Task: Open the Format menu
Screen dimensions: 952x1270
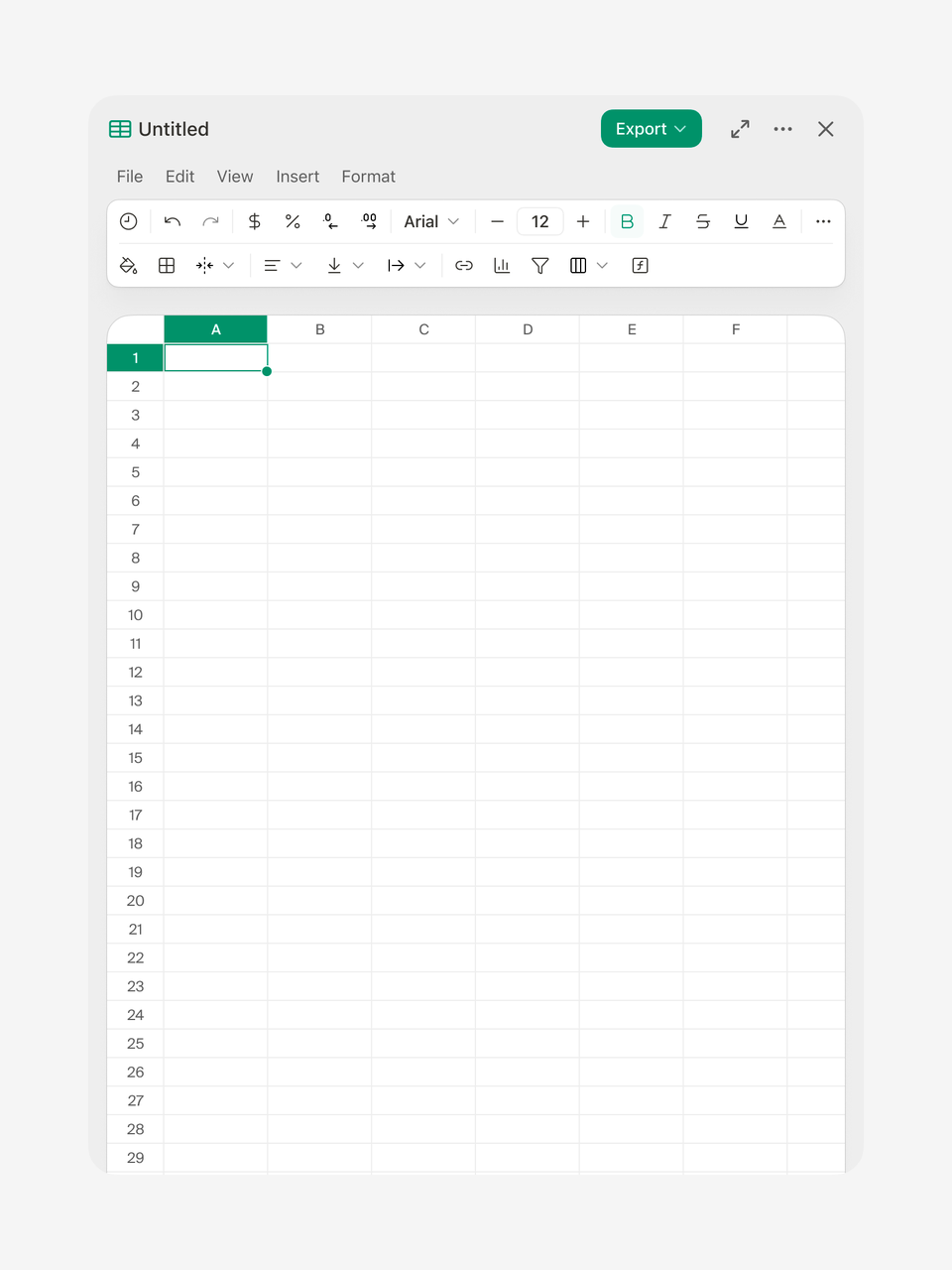Action: [x=369, y=177]
